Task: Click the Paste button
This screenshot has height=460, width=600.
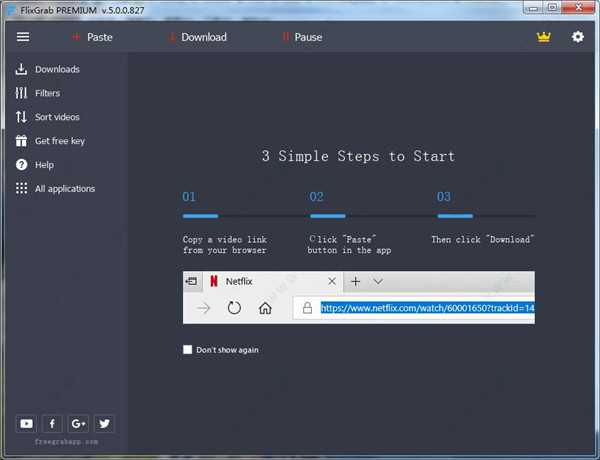Action: pyautogui.click(x=92, y=37)
